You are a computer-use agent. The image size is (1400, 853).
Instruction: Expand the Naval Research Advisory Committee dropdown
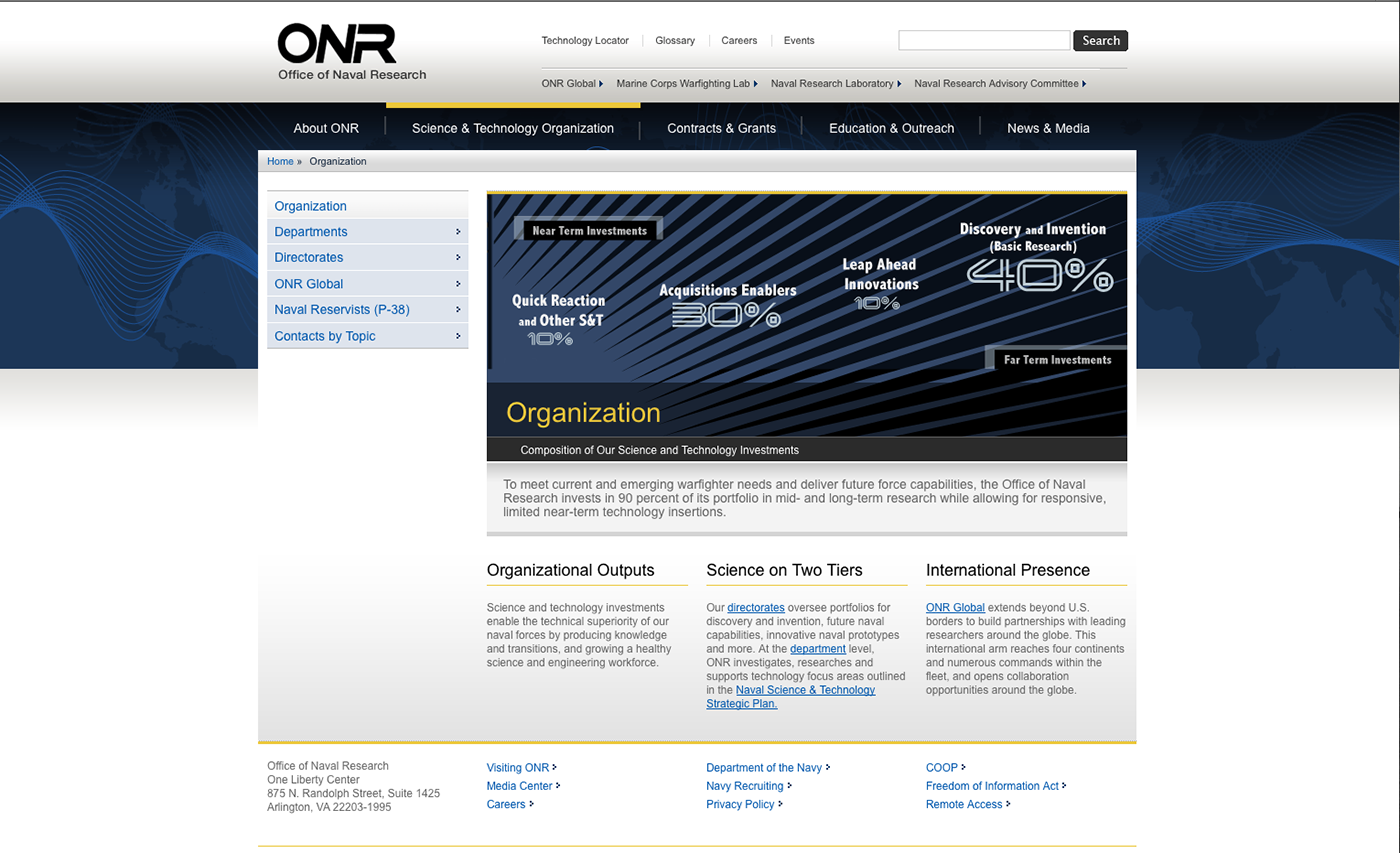(1000, 84)
